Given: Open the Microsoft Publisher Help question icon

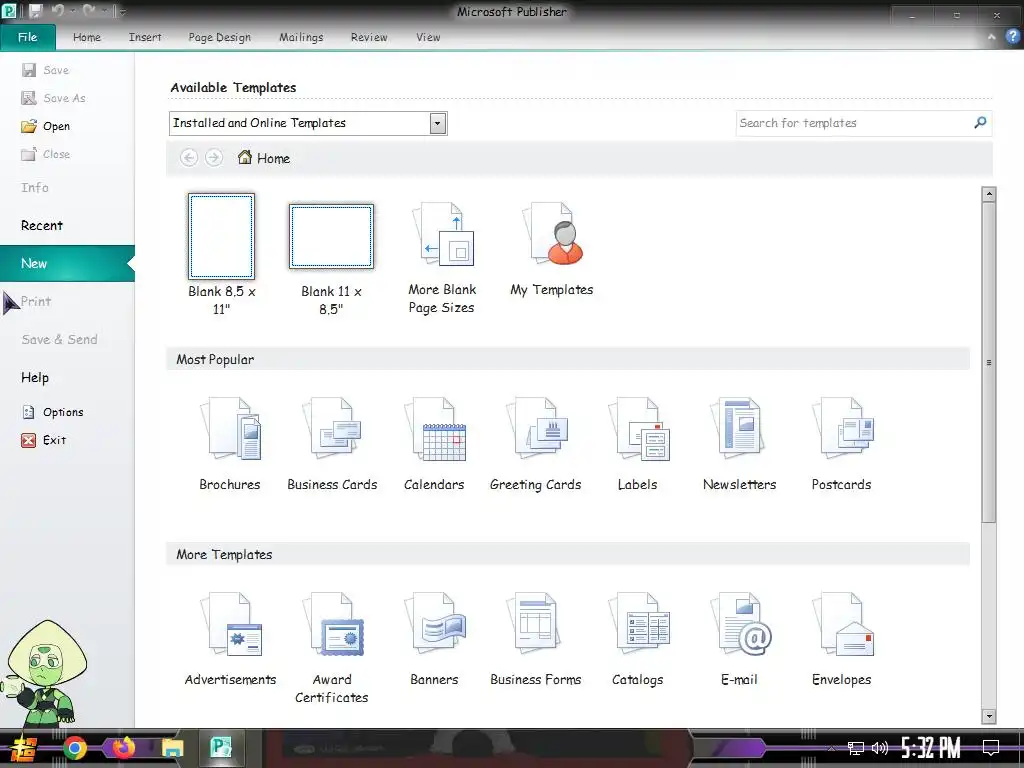Looking at the screenshot, I should tap(1012, 37).
